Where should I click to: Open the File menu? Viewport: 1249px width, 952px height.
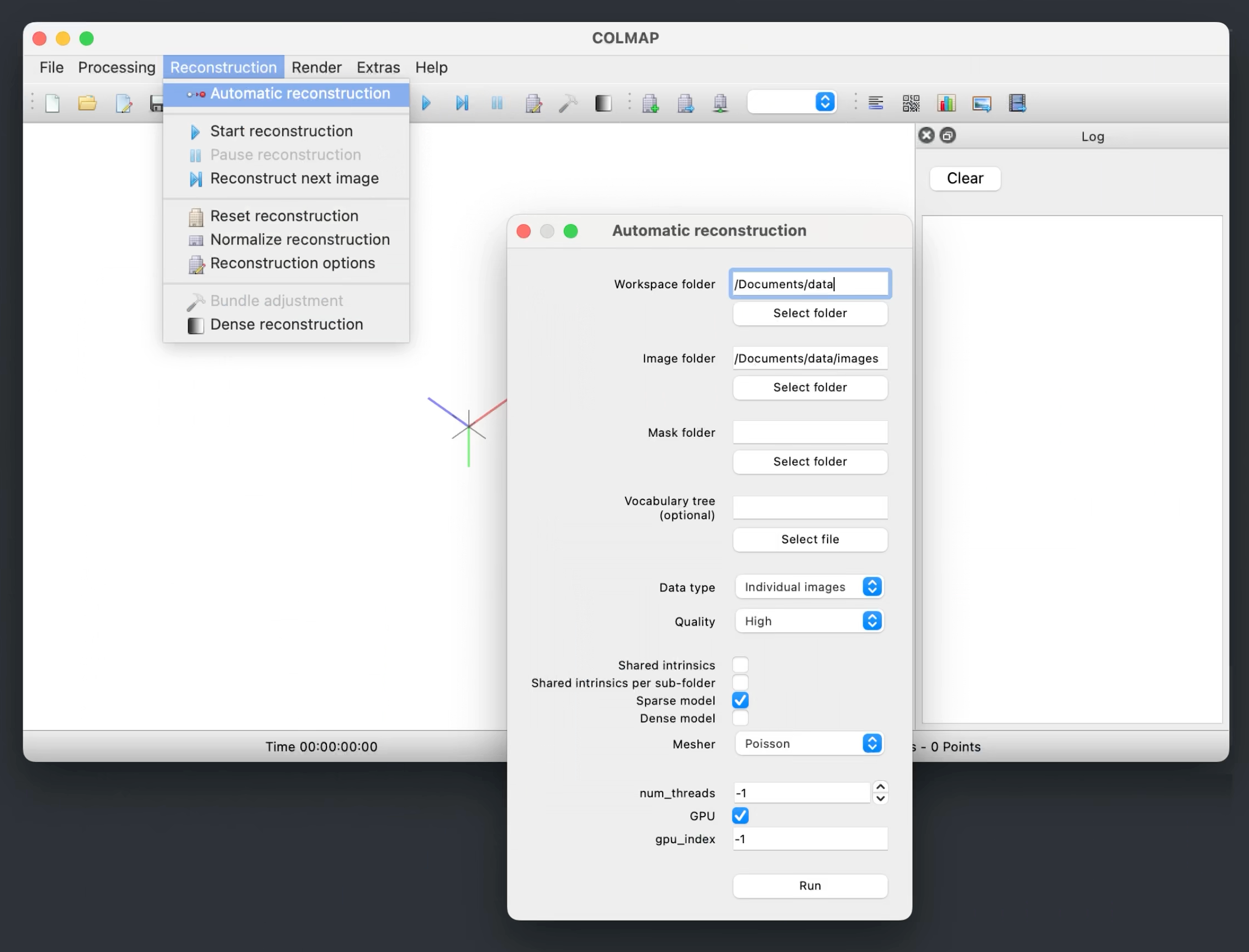coord(51,67)
